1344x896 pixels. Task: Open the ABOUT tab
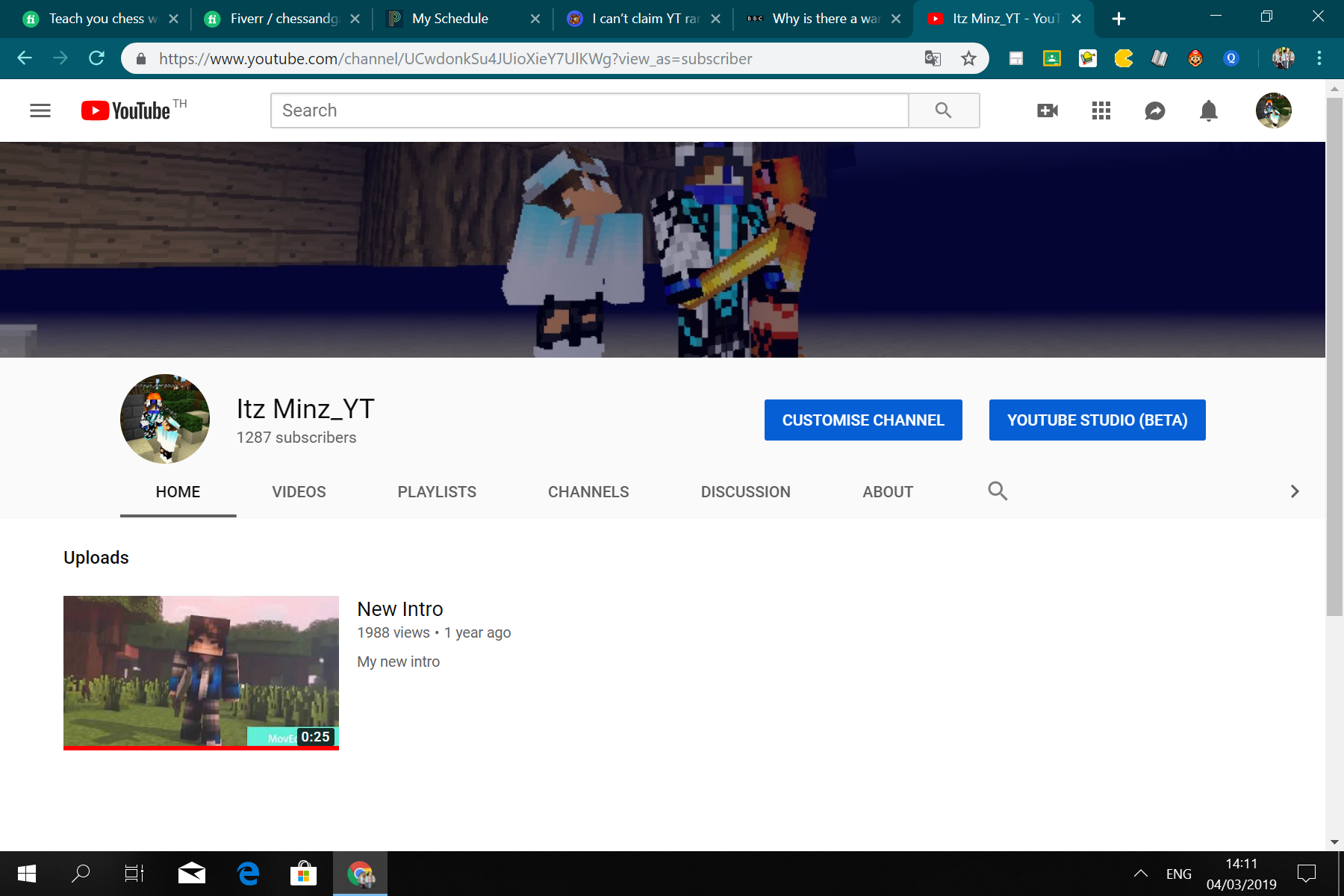click(x=888, y=492)
